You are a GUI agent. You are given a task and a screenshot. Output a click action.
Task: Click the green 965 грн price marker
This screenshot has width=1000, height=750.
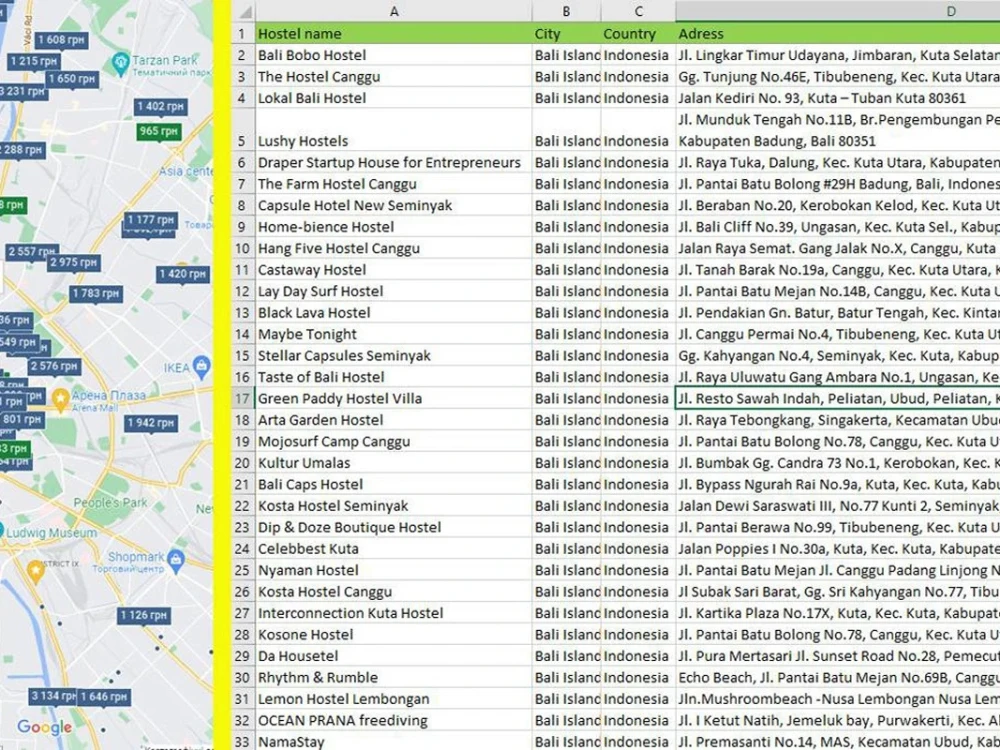[159, 131]
